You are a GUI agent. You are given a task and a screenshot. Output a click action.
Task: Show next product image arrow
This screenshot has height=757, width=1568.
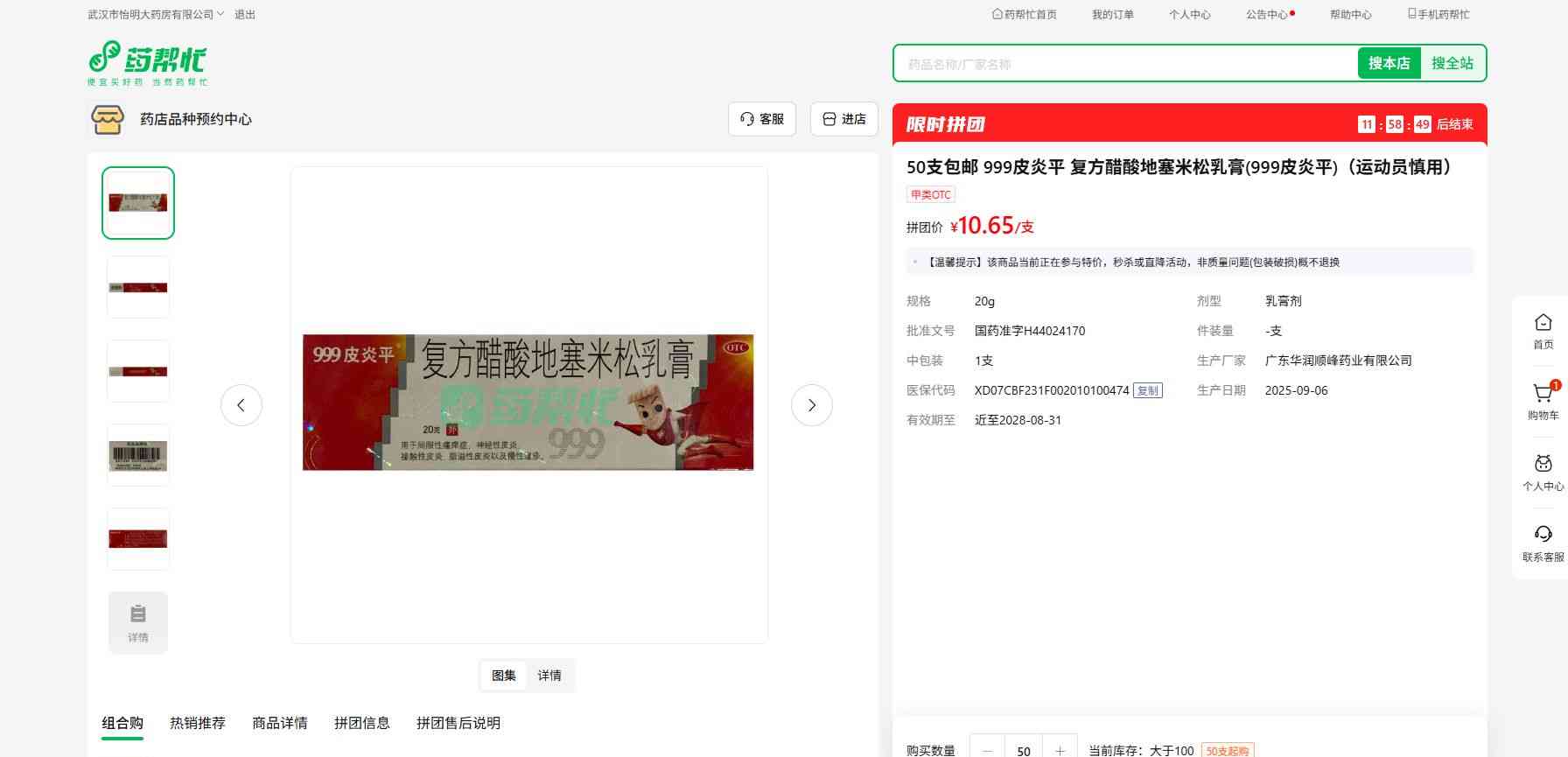[x=811, y=405]
